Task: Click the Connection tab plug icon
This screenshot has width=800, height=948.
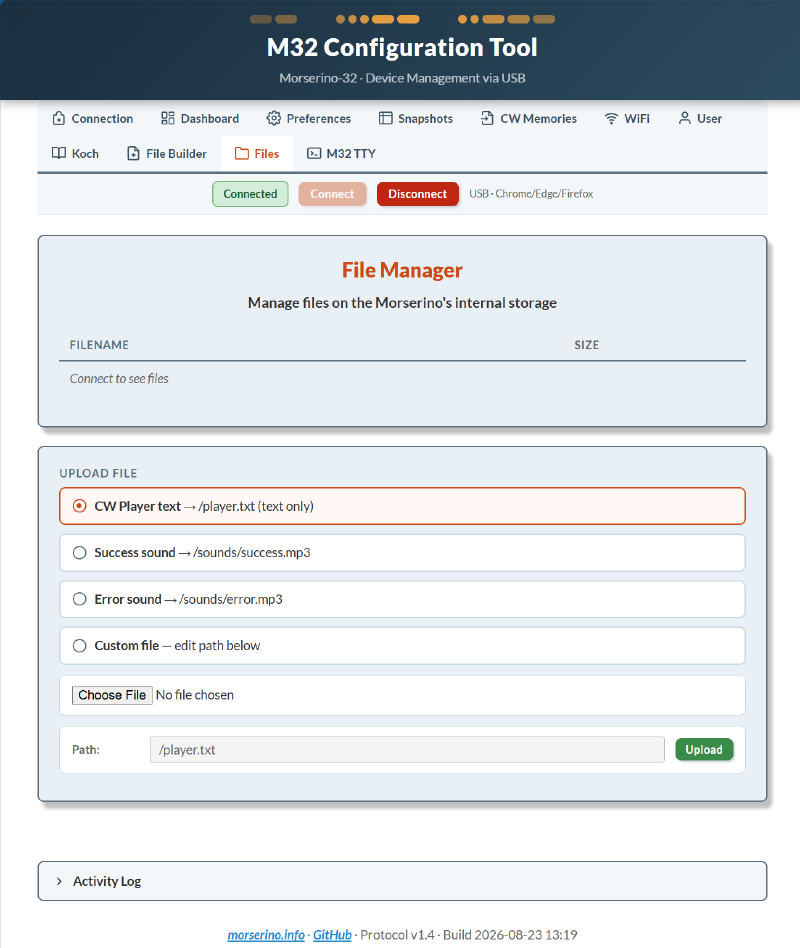Action: (59, 118)
